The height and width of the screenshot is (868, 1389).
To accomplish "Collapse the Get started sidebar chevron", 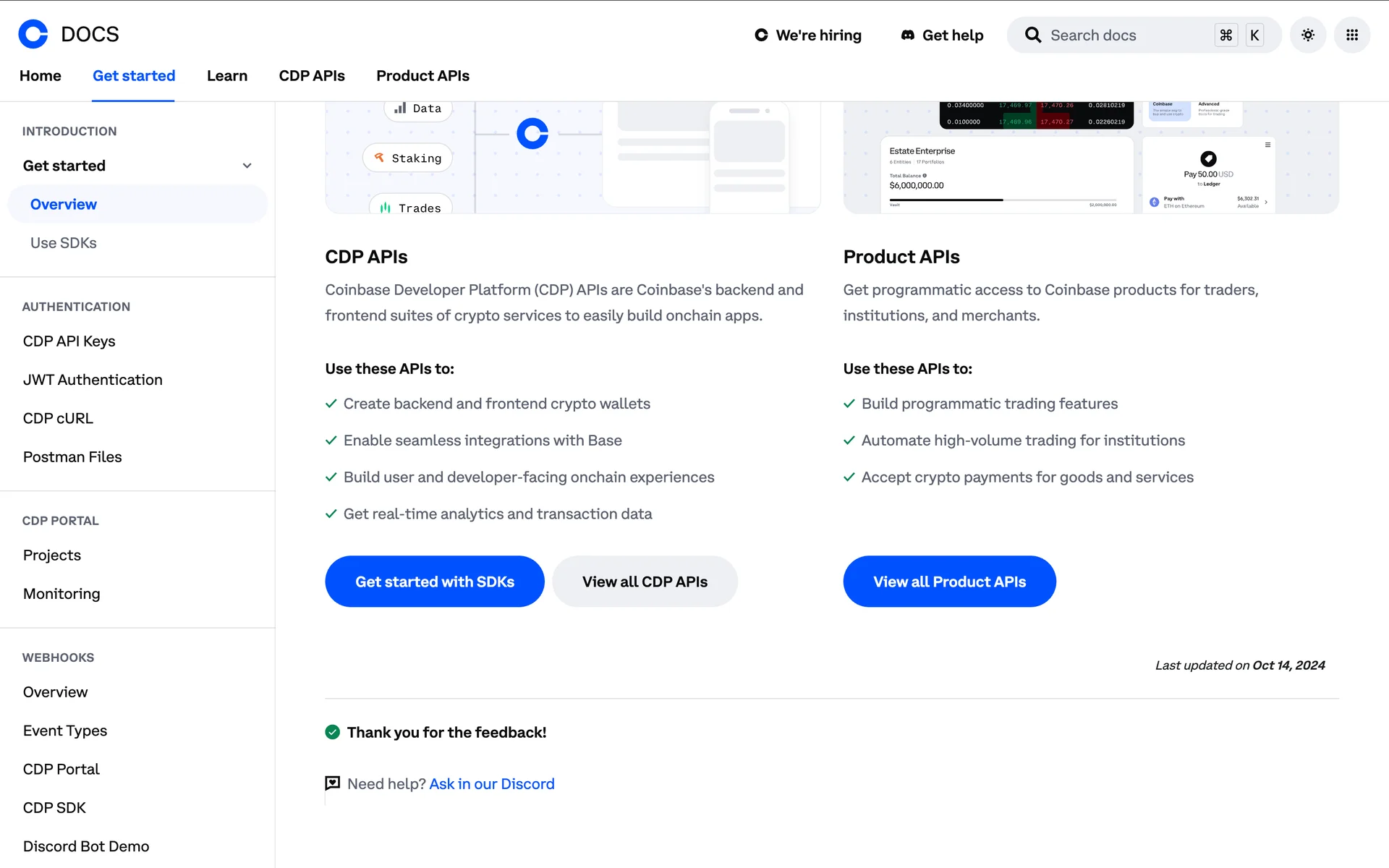I will [247, 166].
